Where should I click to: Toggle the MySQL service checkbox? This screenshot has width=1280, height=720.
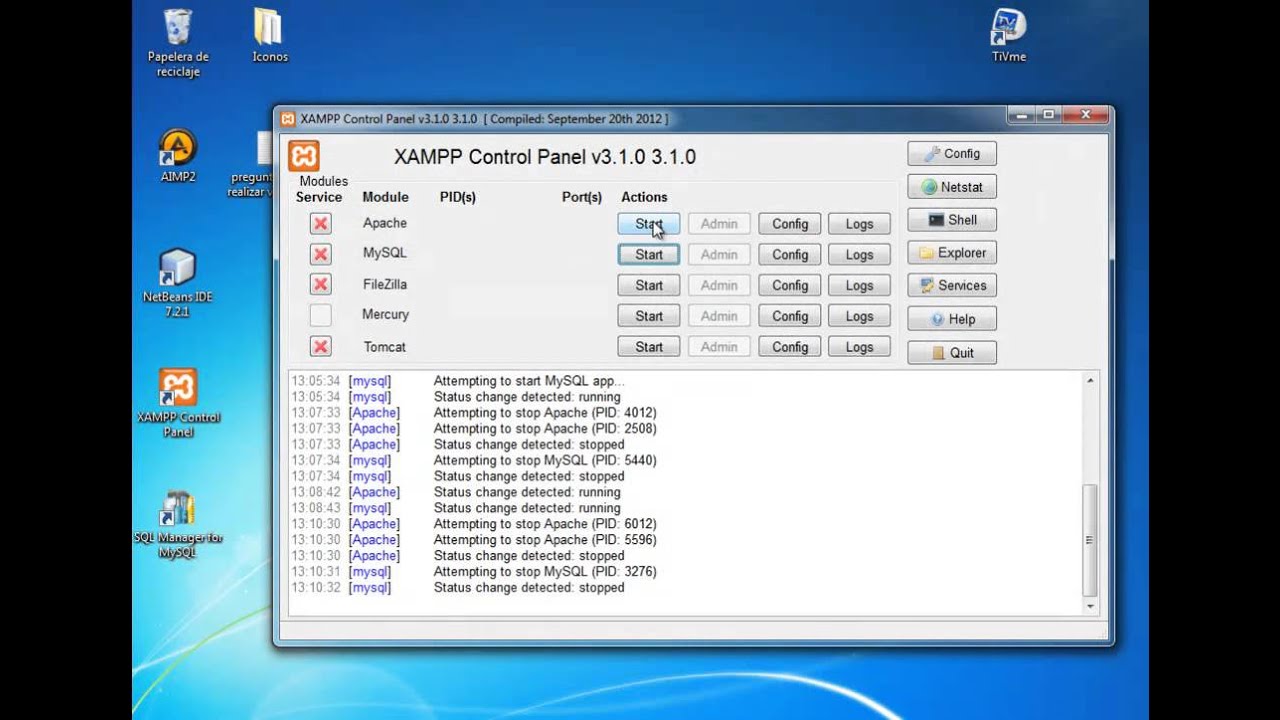320,254
